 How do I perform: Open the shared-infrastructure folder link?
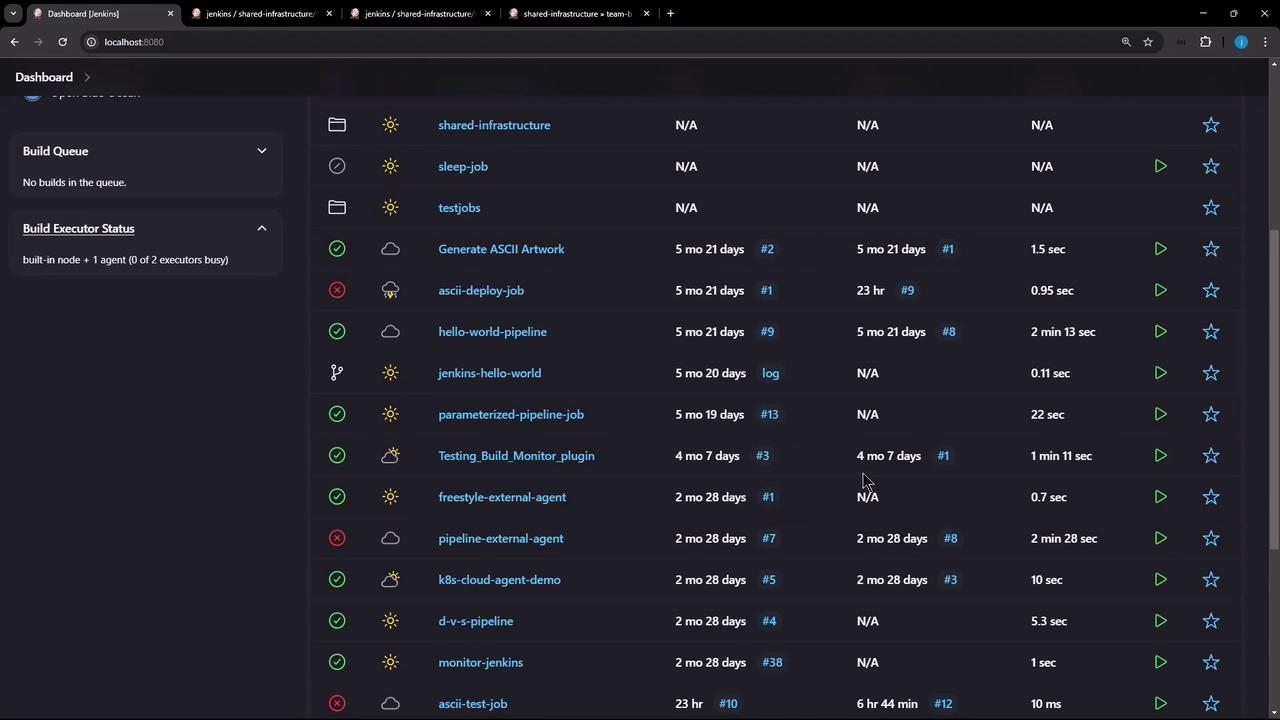coord(494,125)
